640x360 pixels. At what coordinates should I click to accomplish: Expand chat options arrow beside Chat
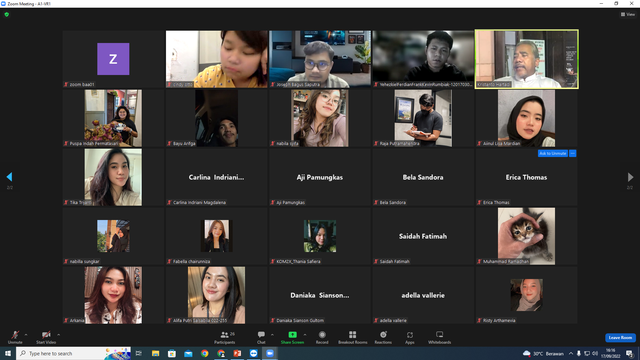(x=272, y=335)
